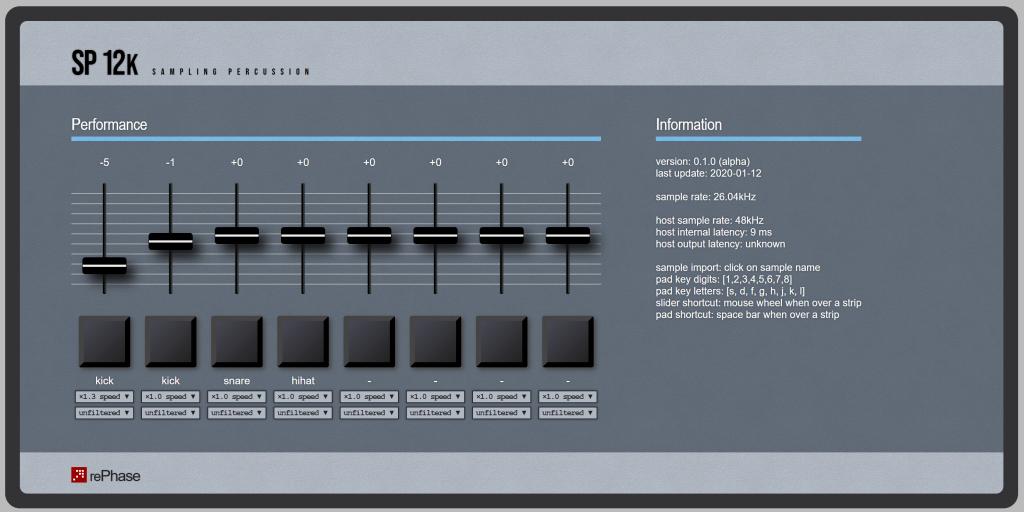
Task: Open the snare strip unfiltered dropdown
Action: tap(237, 413)
